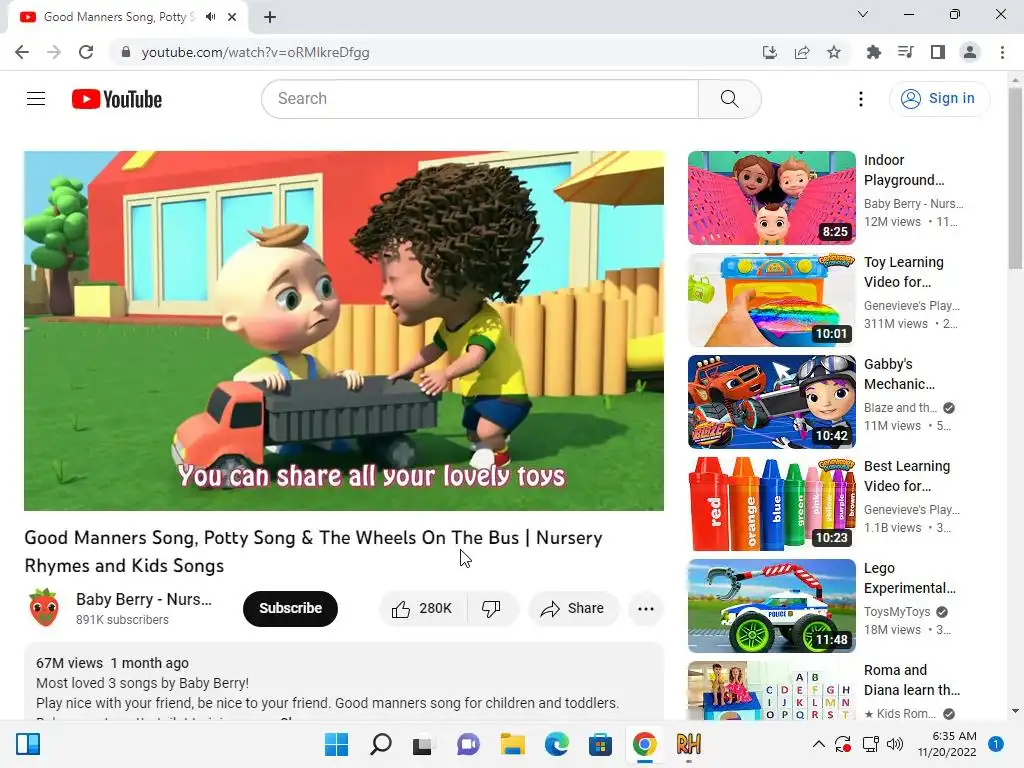The image size is (1024, 768).
Task: Share the current video
Action: [573, 609]
